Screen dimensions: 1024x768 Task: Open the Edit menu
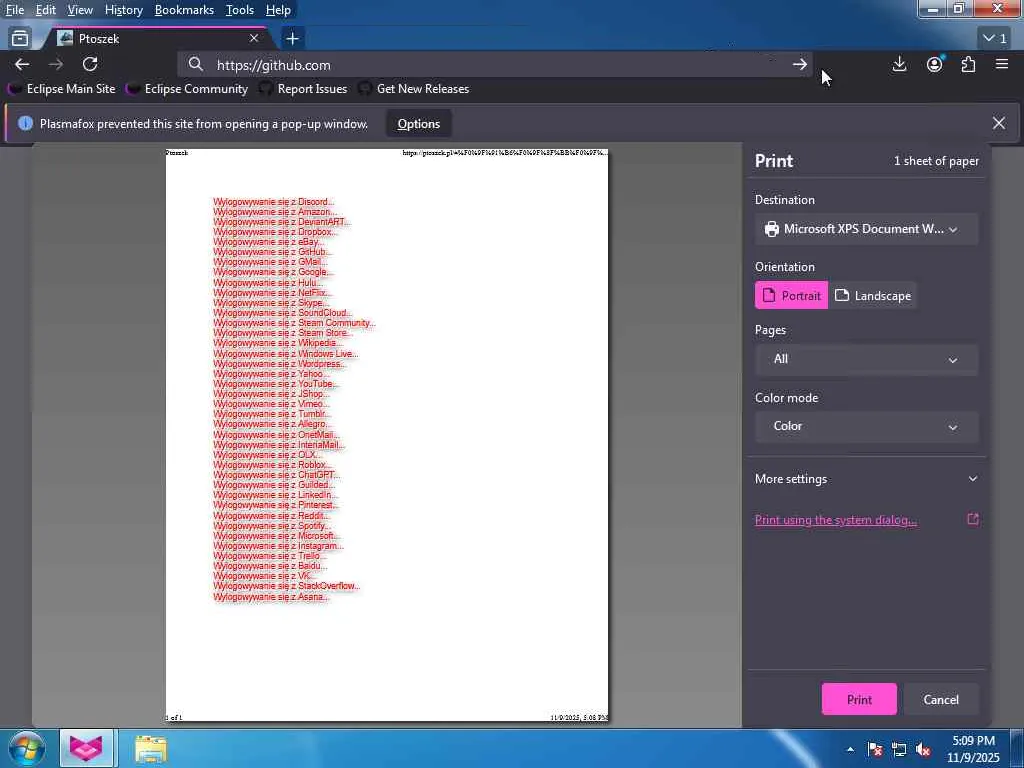(45, 10)
